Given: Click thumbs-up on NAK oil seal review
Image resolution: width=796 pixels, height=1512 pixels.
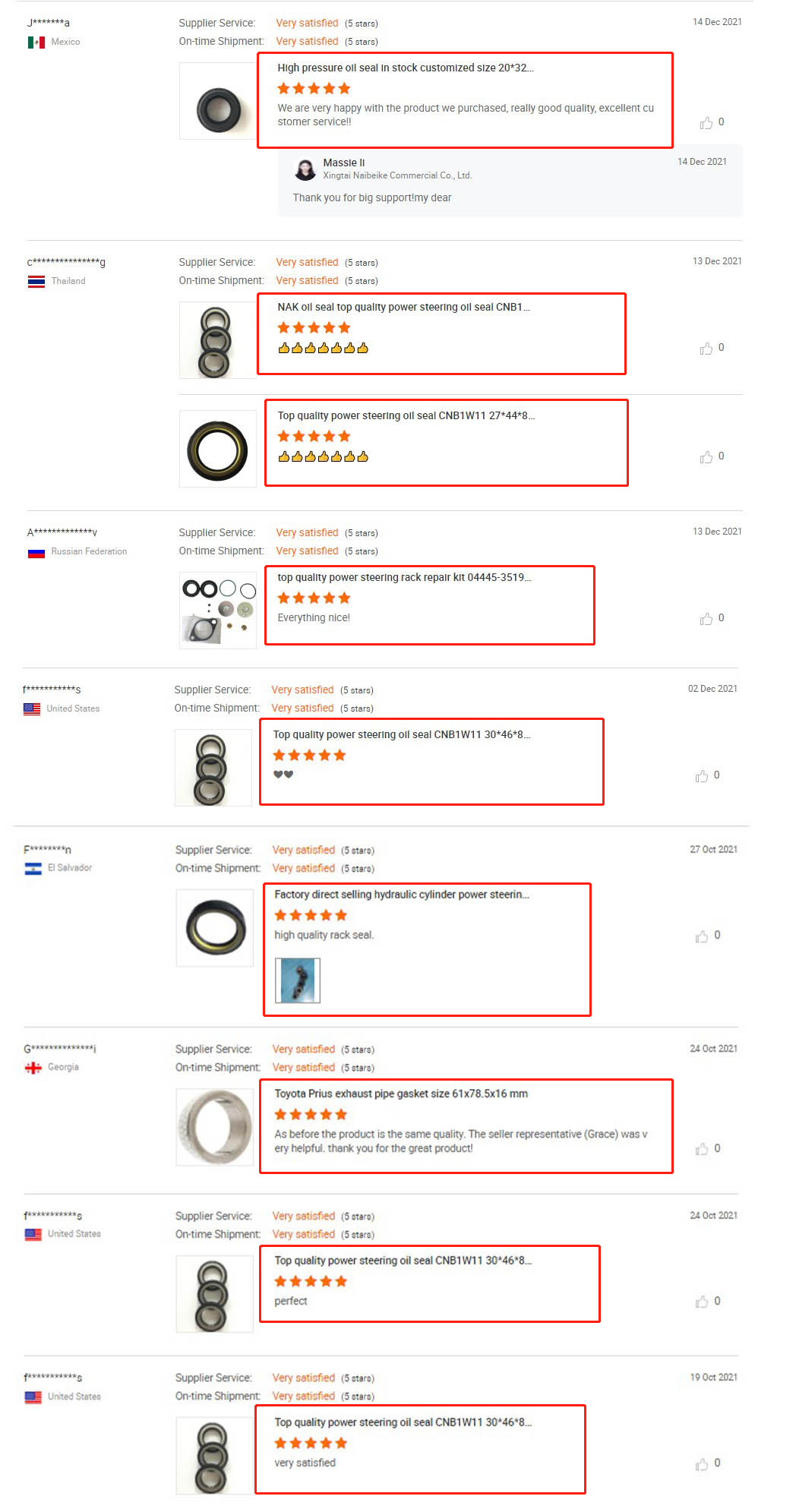Looking at the screenshot, I should click(706, 349).
